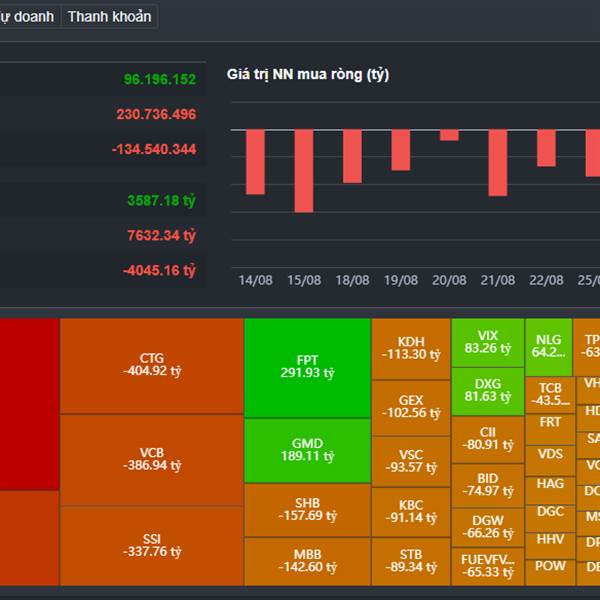Viewport: 600px width, 600px height.
Task: Click the tallest red bar for 15/08
Action: coord(304,171)
